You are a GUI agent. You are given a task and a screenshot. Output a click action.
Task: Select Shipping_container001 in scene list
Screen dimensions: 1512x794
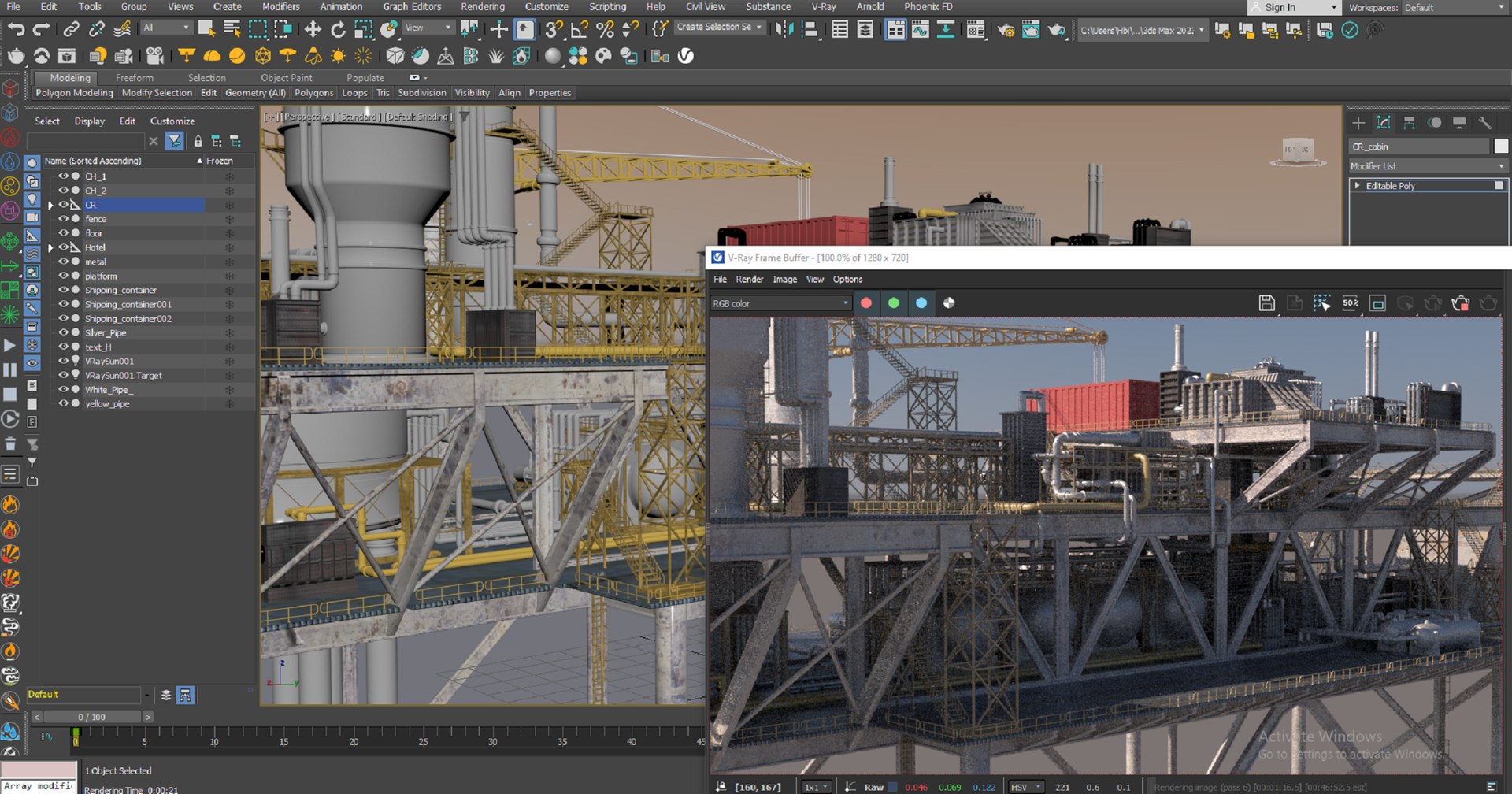(x=128, y=305)
